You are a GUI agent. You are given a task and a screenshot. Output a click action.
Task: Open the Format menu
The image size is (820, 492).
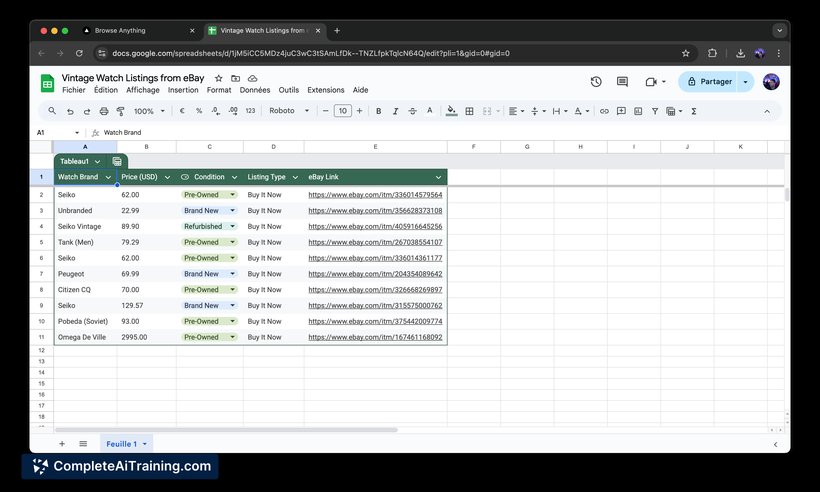[x=219, y=90]
